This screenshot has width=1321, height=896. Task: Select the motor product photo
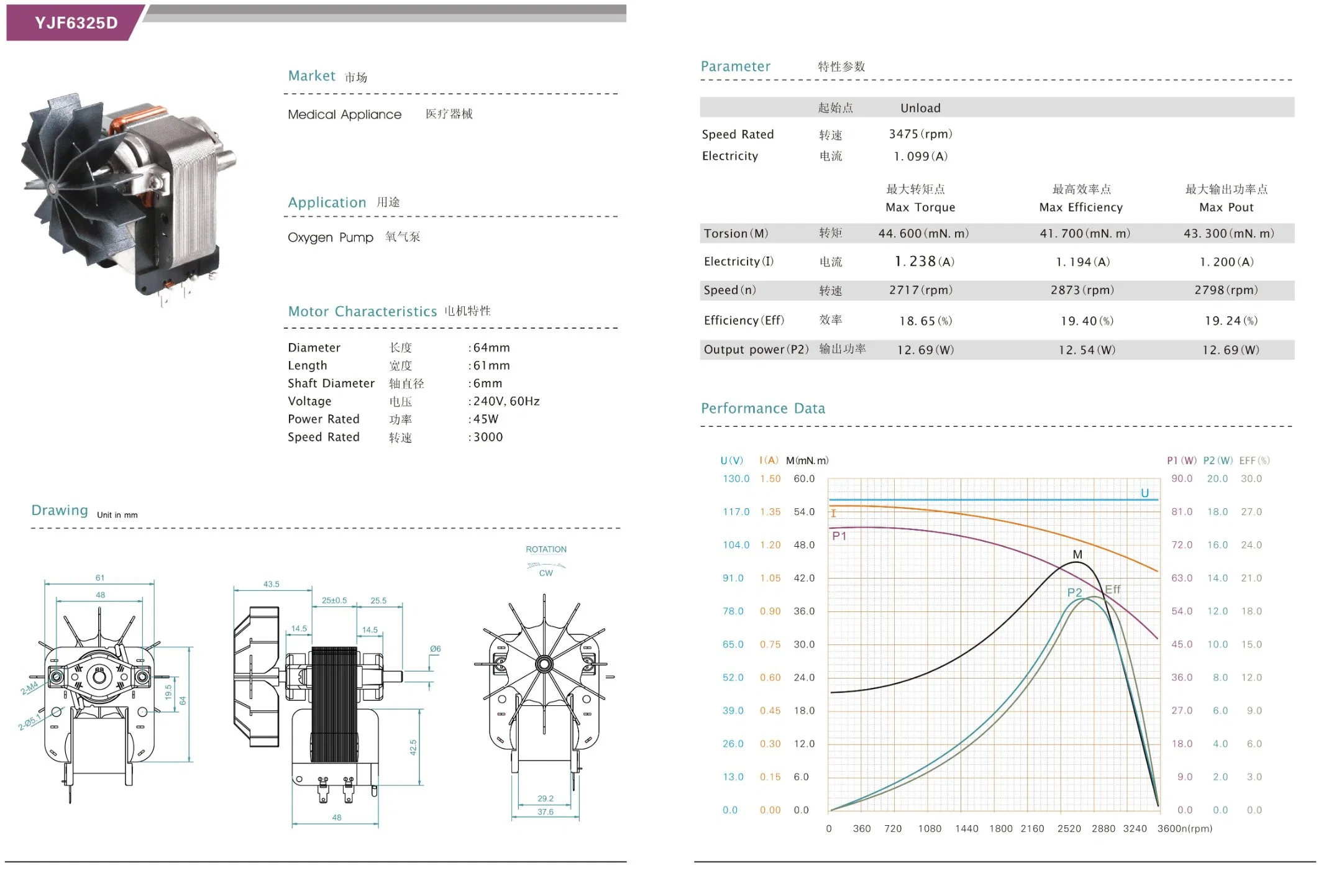129,200
